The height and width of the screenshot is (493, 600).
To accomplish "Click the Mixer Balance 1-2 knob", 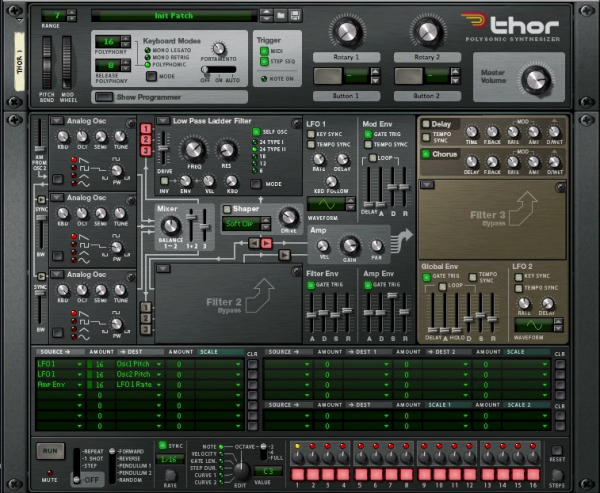I will point(171,226).
